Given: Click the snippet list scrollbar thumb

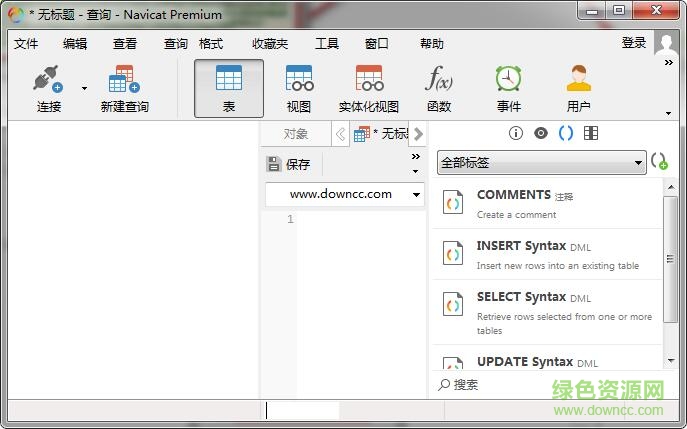Looking at the screenshot, I should click(670, 259).
